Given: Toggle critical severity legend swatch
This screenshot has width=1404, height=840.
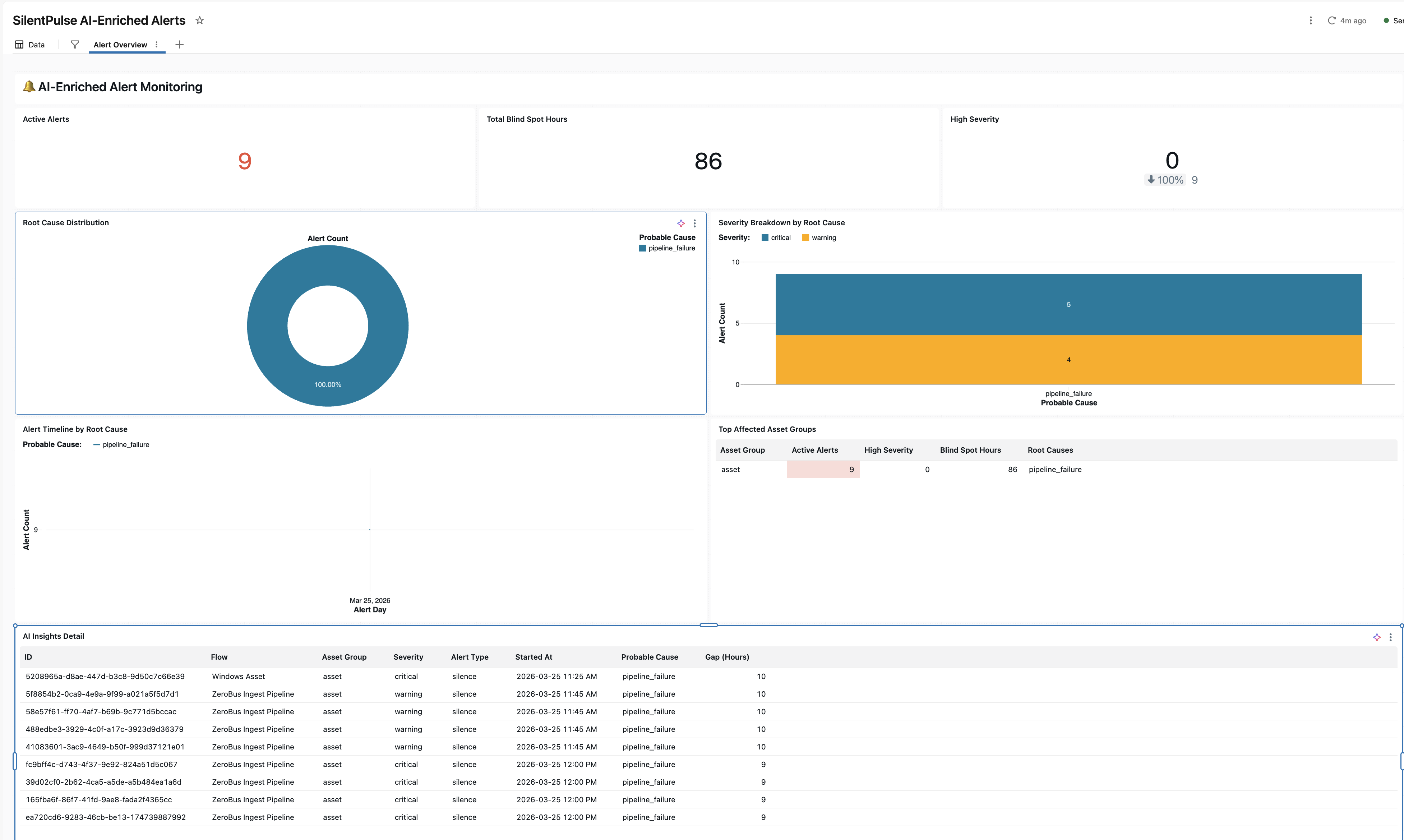Looking at the screenshot, I should pos(765,238).
